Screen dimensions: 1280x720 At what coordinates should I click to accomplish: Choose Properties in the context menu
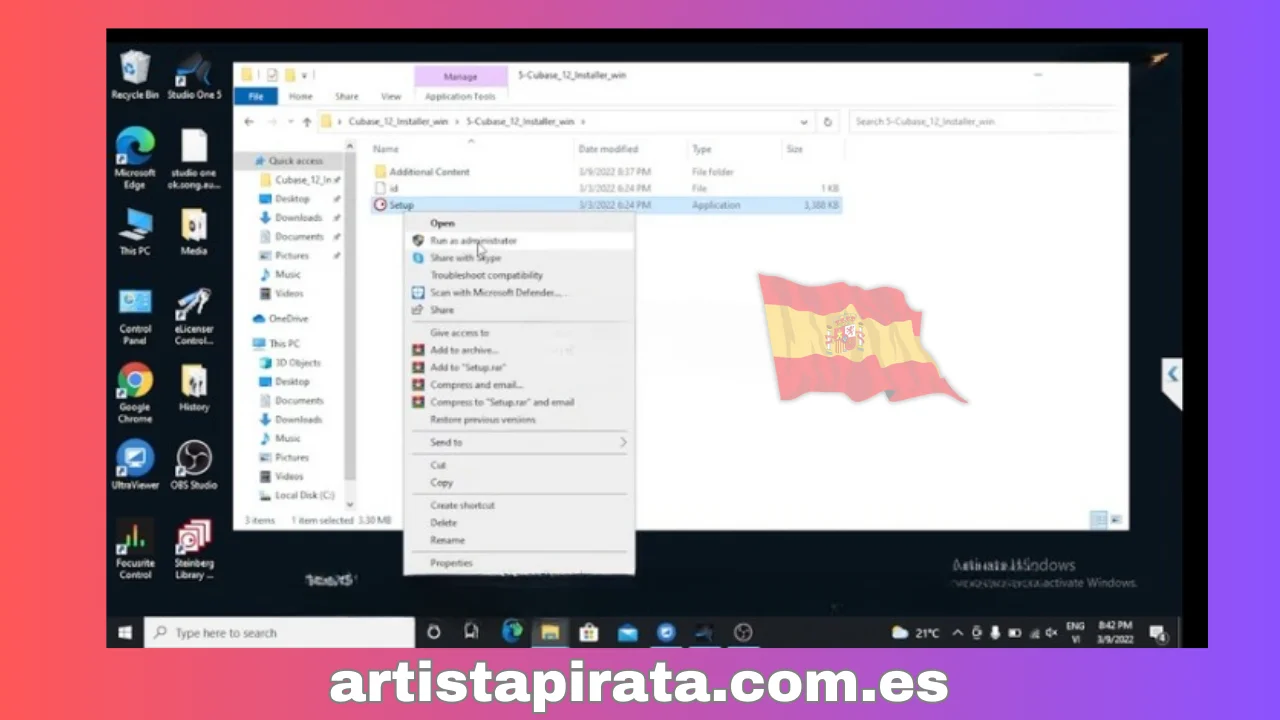(x=519, y=563)
